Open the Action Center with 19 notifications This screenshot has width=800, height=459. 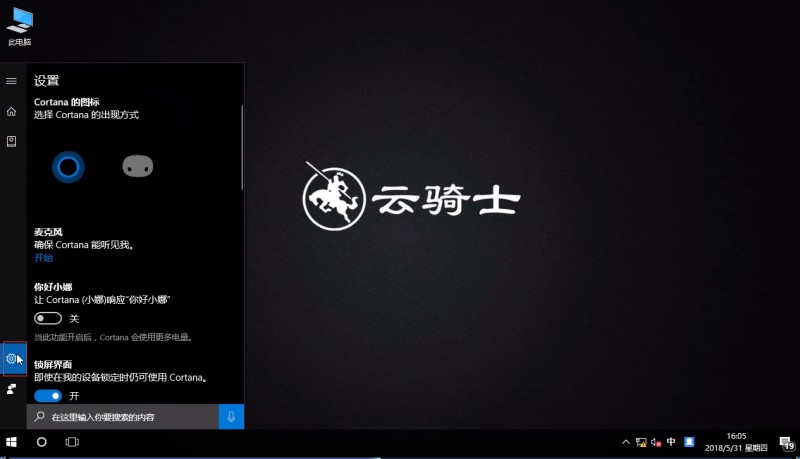pos(787,444)
